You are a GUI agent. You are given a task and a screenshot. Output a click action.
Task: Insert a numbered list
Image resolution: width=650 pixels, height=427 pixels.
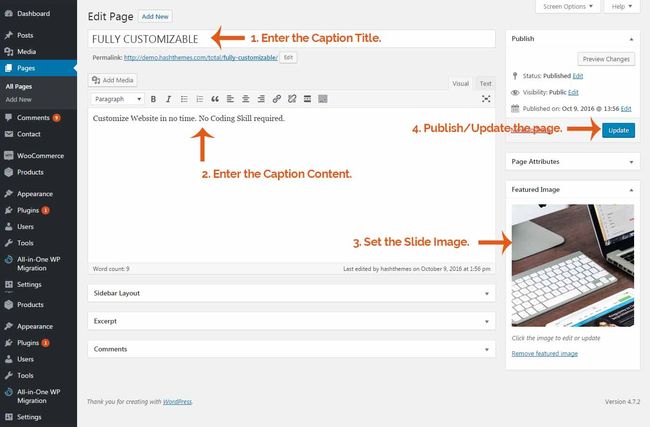pos(199,99)
